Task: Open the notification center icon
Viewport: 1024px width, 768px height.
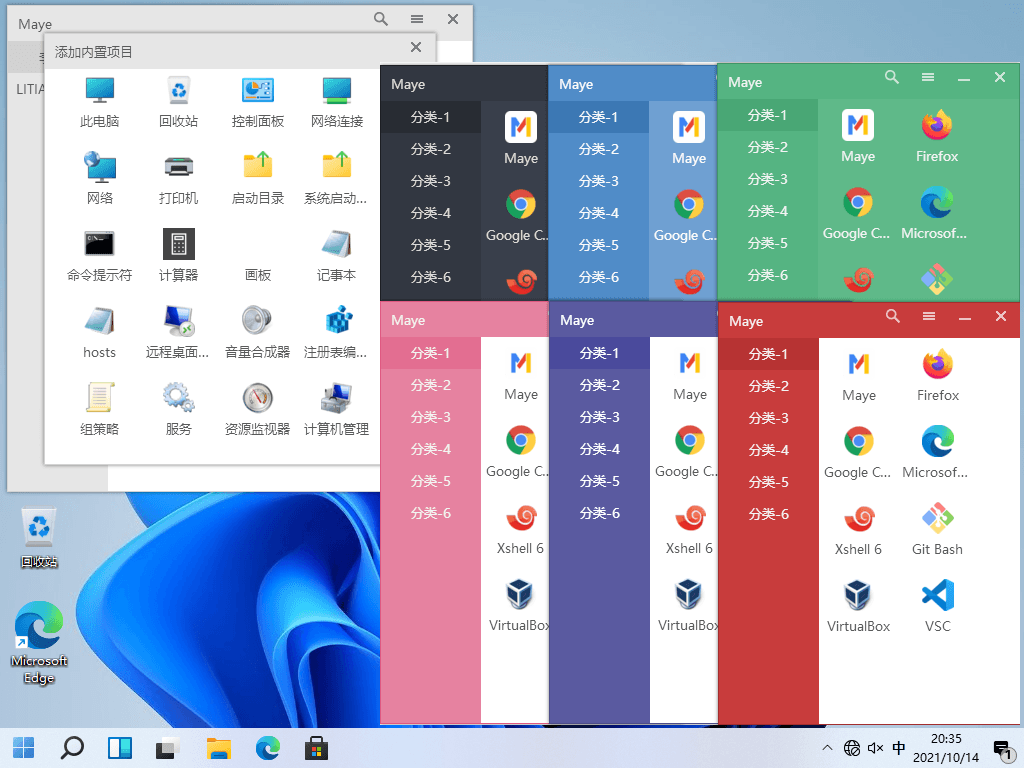Action: (x=1002, y=748)
